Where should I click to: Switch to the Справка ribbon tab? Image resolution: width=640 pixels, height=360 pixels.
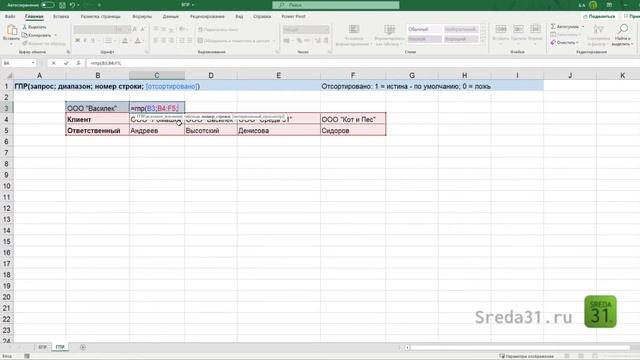pos(262,16)
